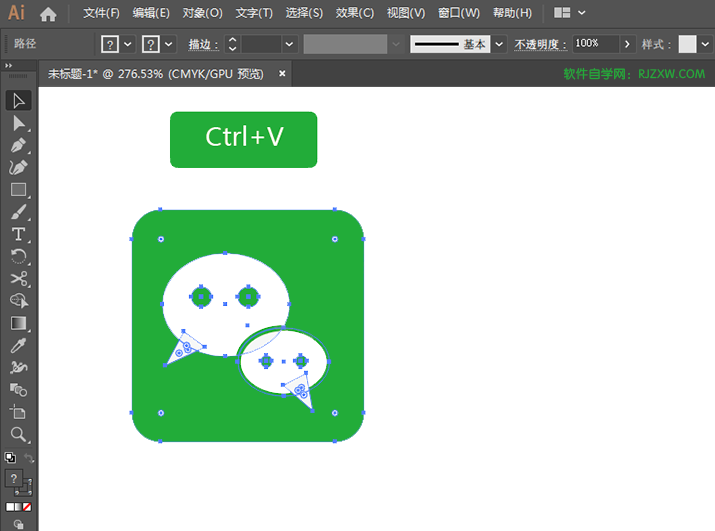Viewport: 715px width, 531px height.
Task: Select the Artboard tool
Action: 18,412
